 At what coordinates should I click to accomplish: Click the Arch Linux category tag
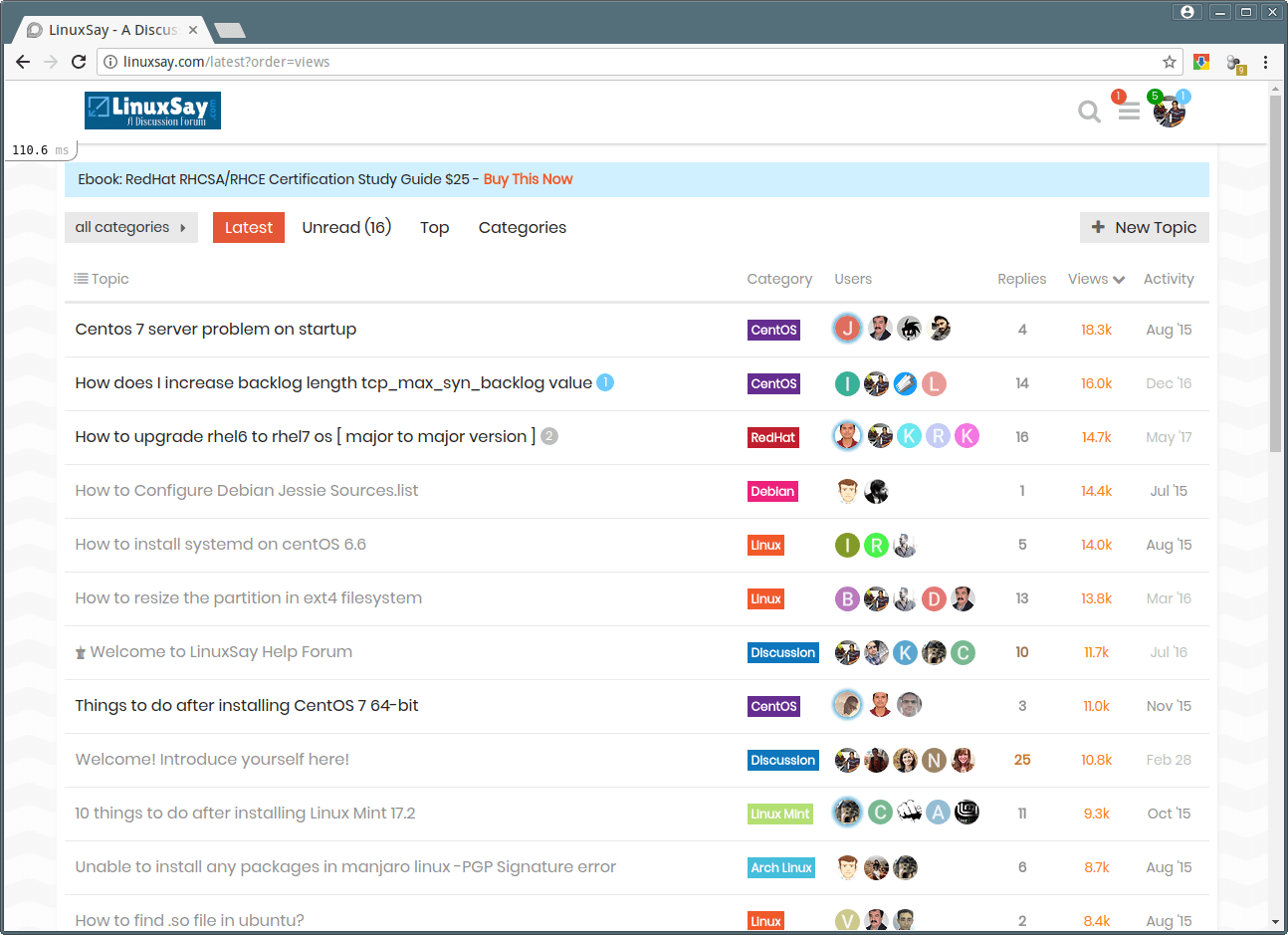coord(781,867)
